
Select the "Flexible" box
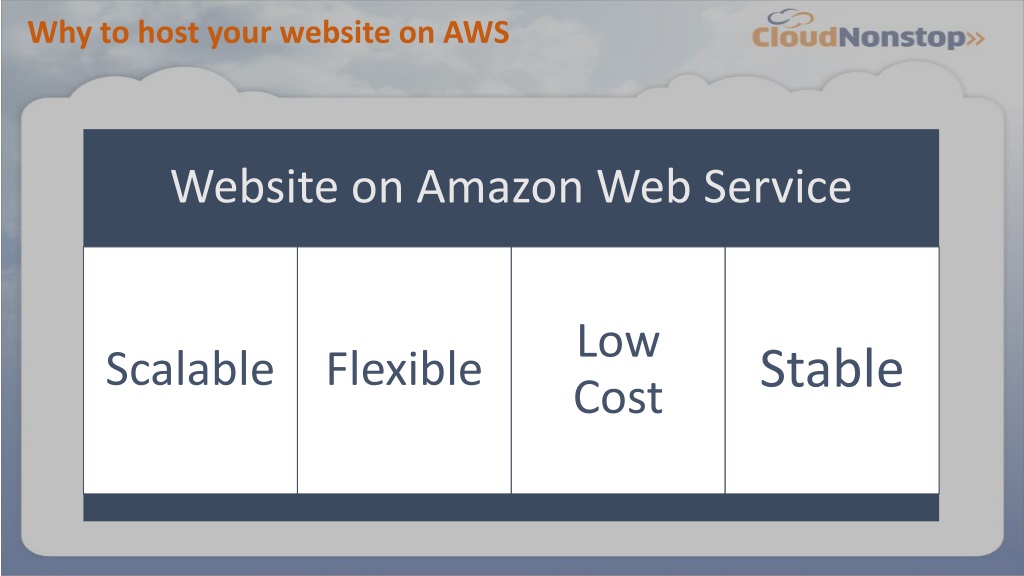pos(404,370)
